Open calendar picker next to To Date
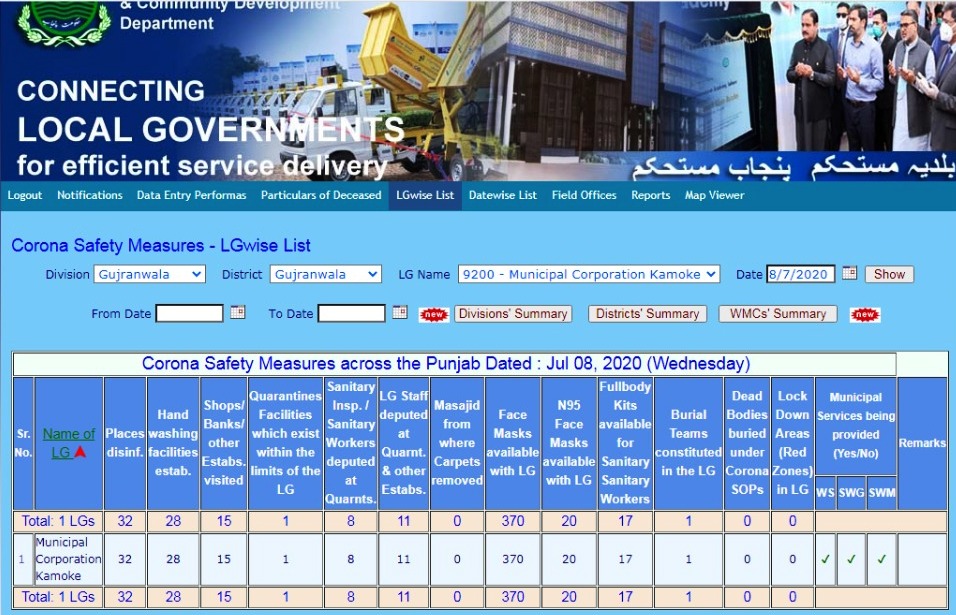The height and width of the screenshot is (615, 956). 399,313
